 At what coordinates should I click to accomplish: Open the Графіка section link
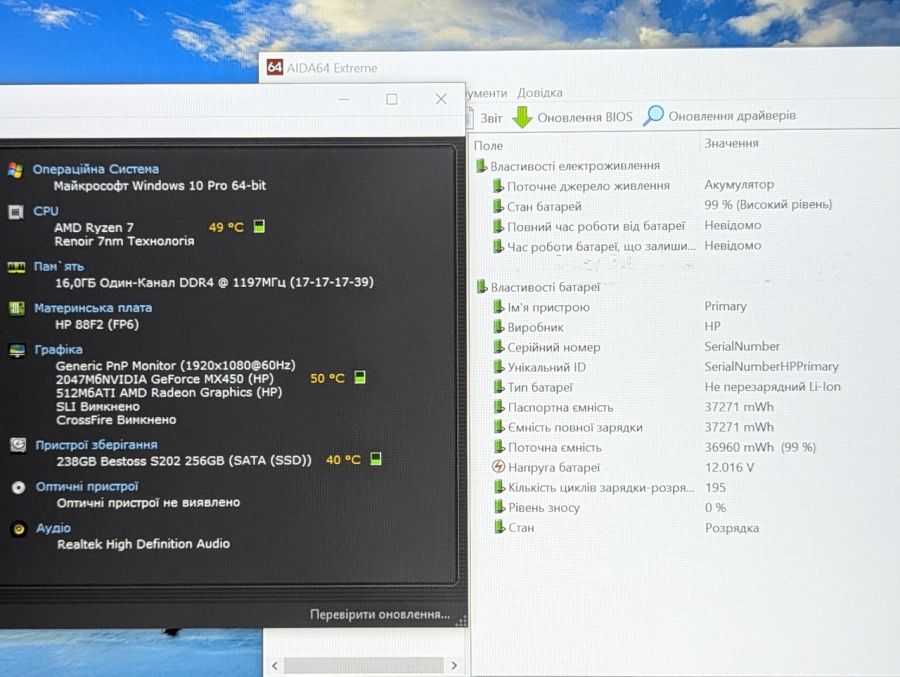[x=58, y=350]
